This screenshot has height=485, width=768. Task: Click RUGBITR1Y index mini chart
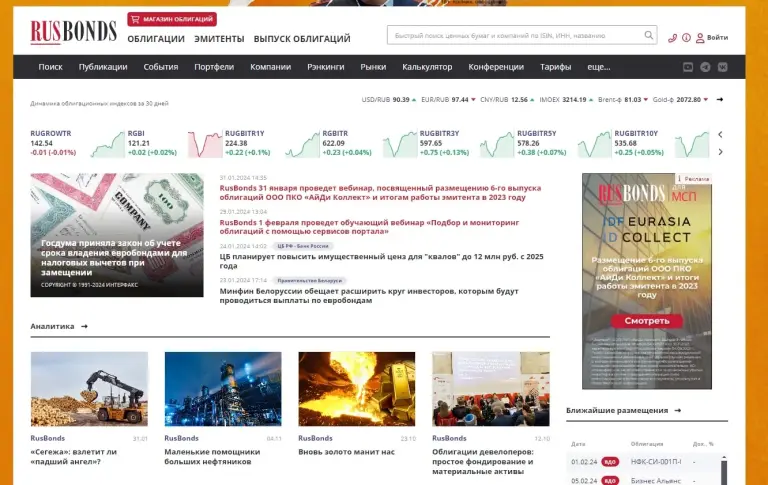click(x=302, y=144)
